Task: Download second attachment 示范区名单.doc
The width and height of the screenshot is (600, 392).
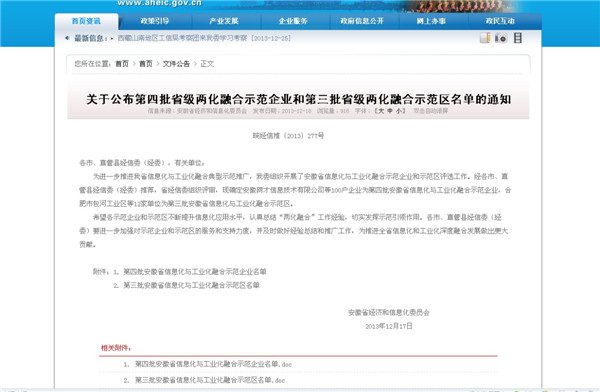Action: [210, 380]
